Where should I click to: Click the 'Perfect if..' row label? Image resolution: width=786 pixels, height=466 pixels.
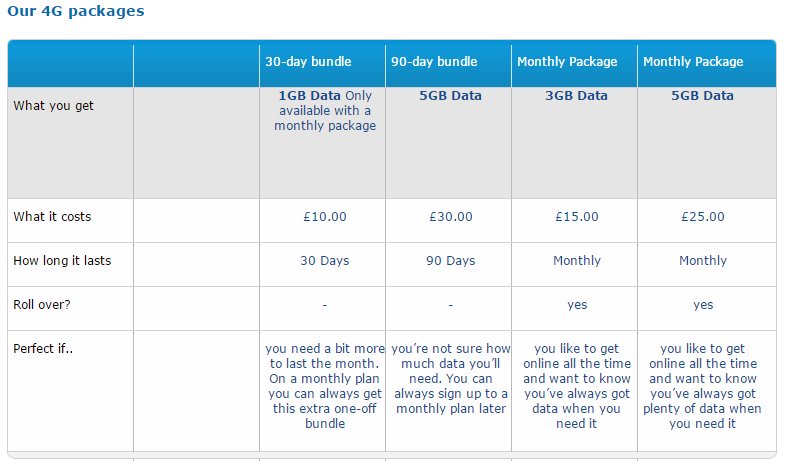pyautogui.click(x=43, y=349)
